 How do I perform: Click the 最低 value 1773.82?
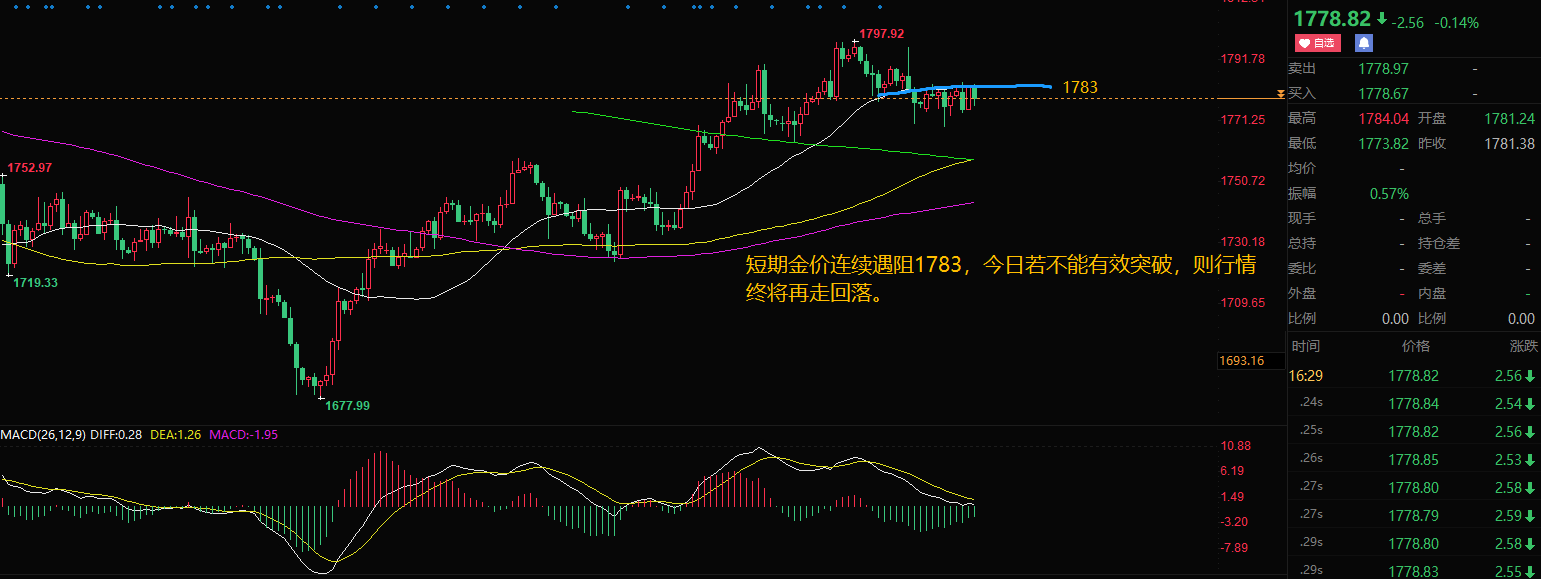click(x=1383, y=143)
